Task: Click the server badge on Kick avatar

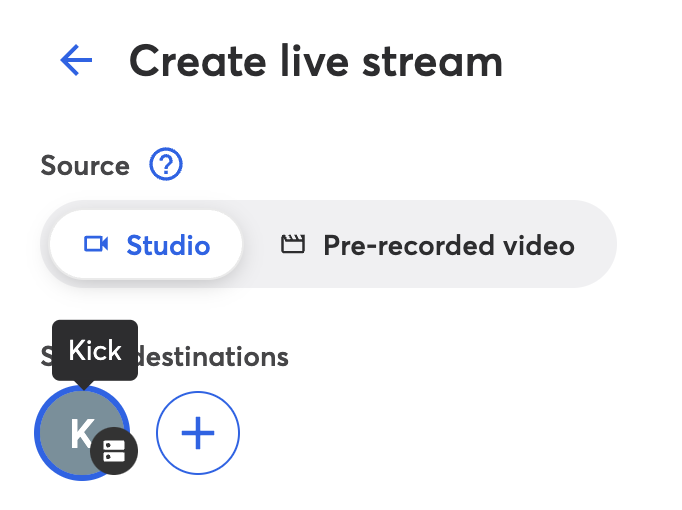Action: [114, 453]
